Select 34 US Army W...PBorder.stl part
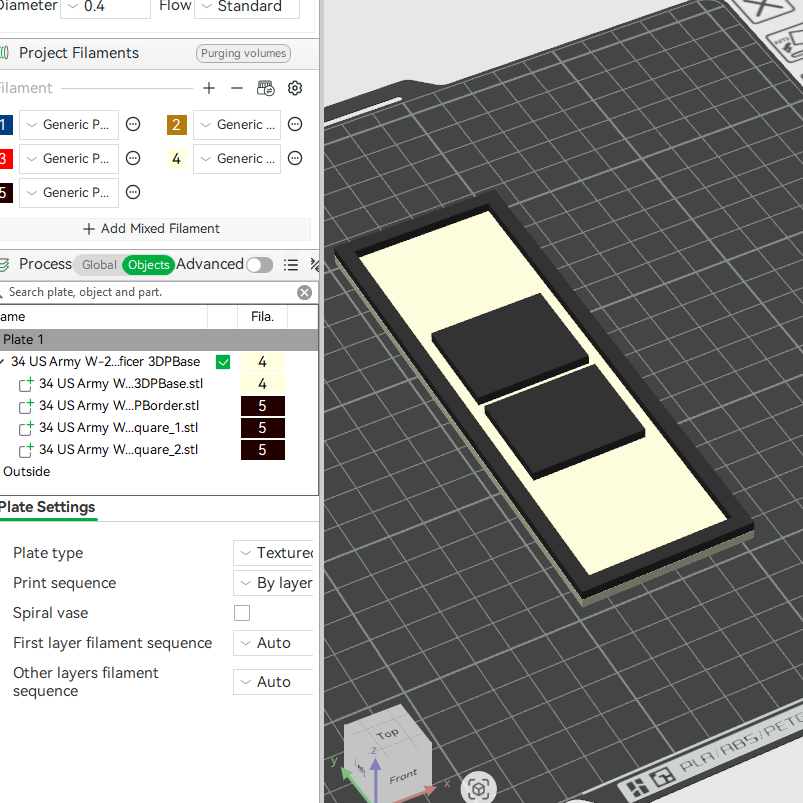The width and height of the screenshot is (803, 803). point(119,406)
